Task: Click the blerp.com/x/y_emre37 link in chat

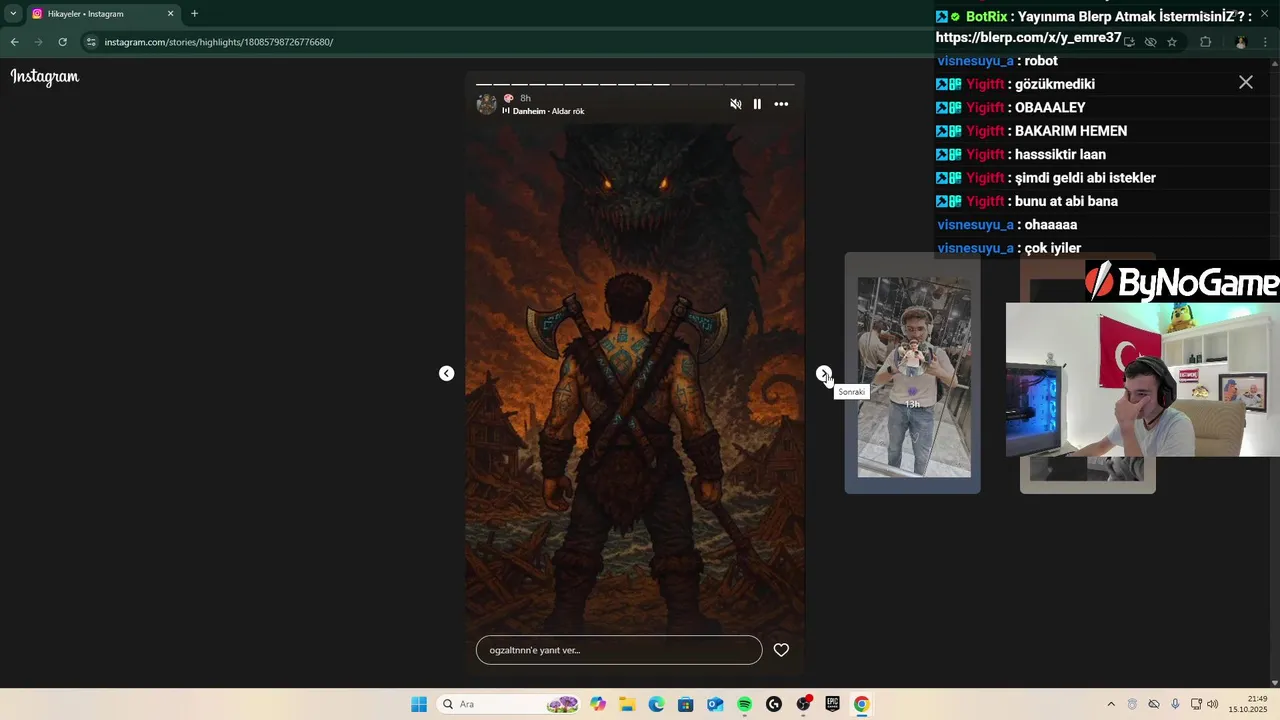Action: pyautogui.click(x=1028, y=37)
